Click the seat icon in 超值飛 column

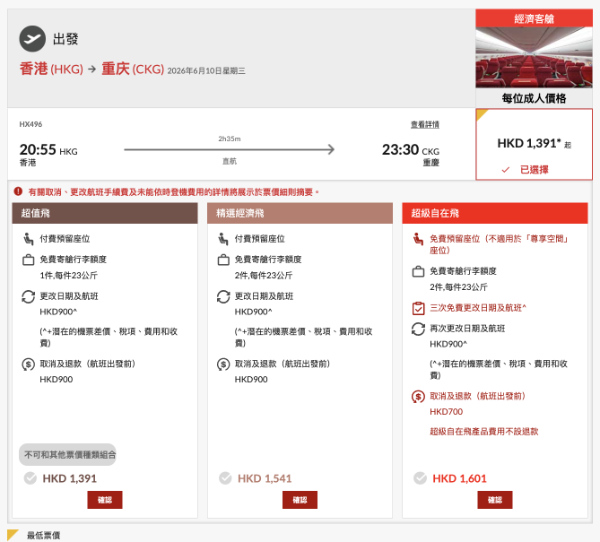28,239
